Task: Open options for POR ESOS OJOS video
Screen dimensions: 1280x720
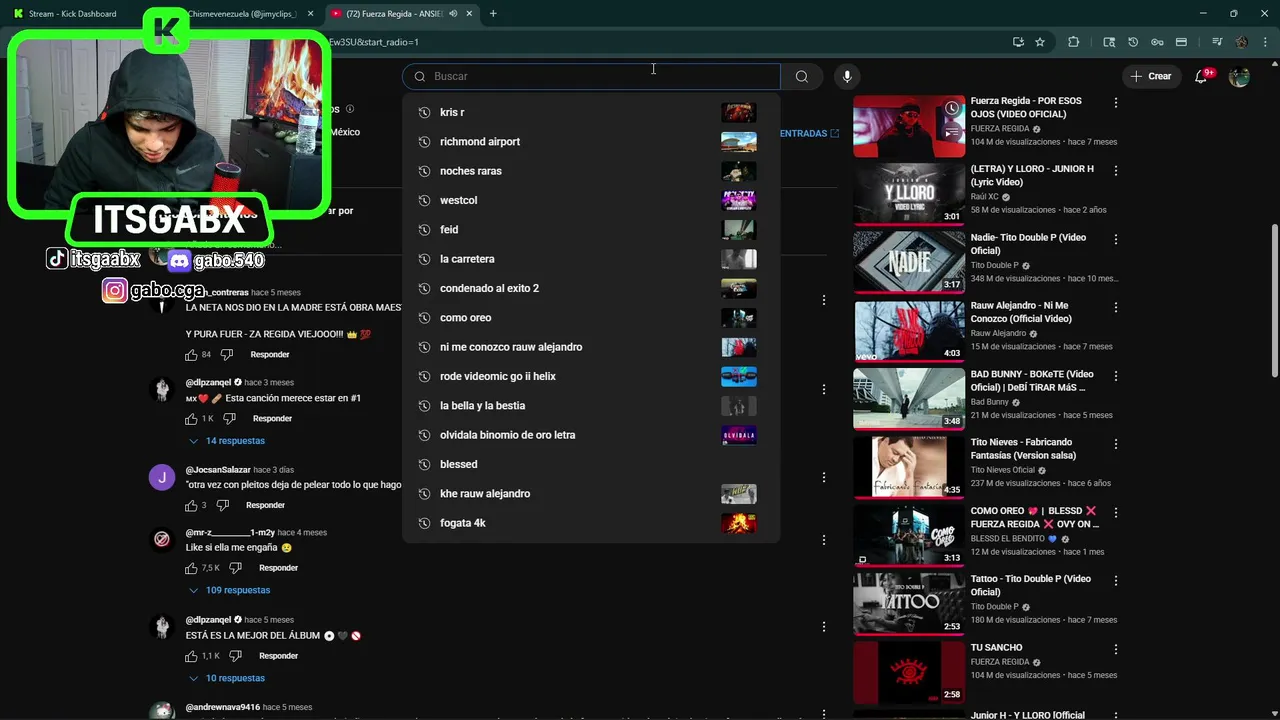Action: click(x=1116, y=103)
